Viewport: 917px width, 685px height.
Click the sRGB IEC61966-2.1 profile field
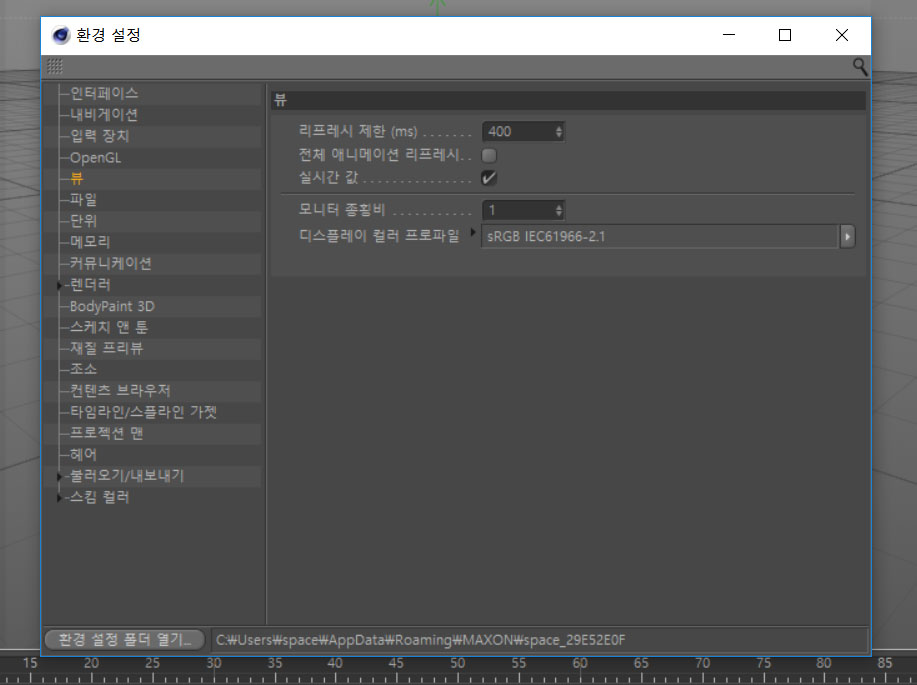click(x=660, y=237)
